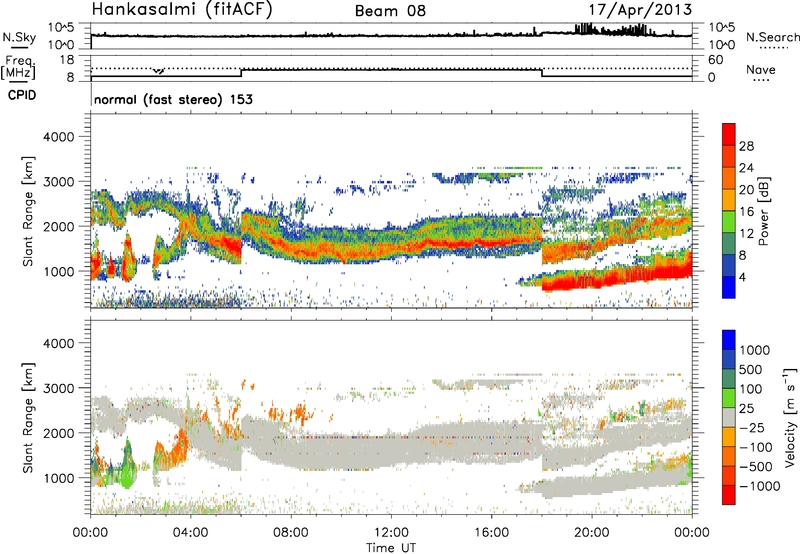Image resolution: width=800 pixels, height=554 pixels.
Task: Click the Time UT axis label
Action: [x=391, y=548]
